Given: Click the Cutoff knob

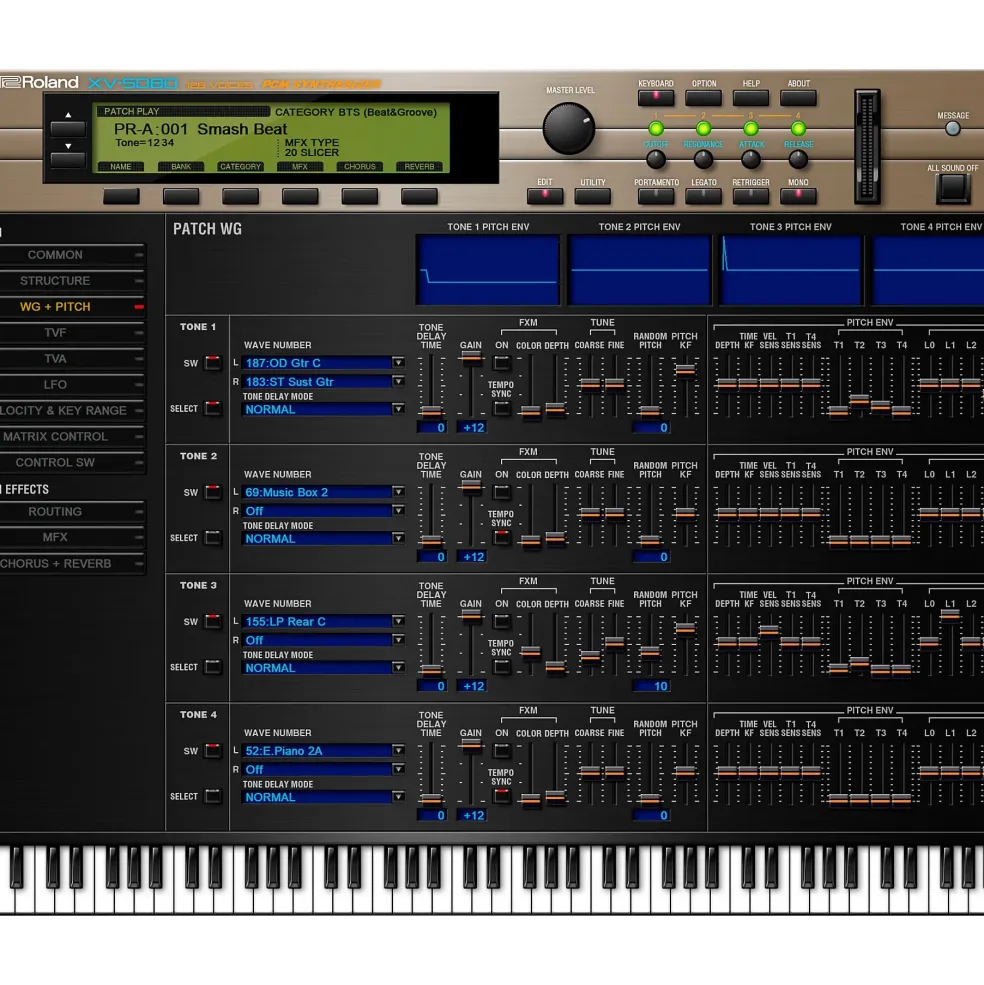Looking at the screenshot, I should point(655,160).
